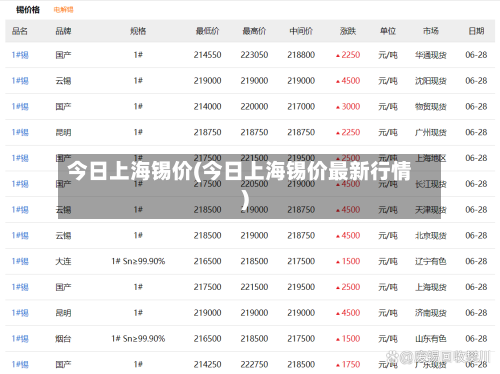500x374 pixels.
Task: Click lowest price 214550
Action: tap(207, 55)
